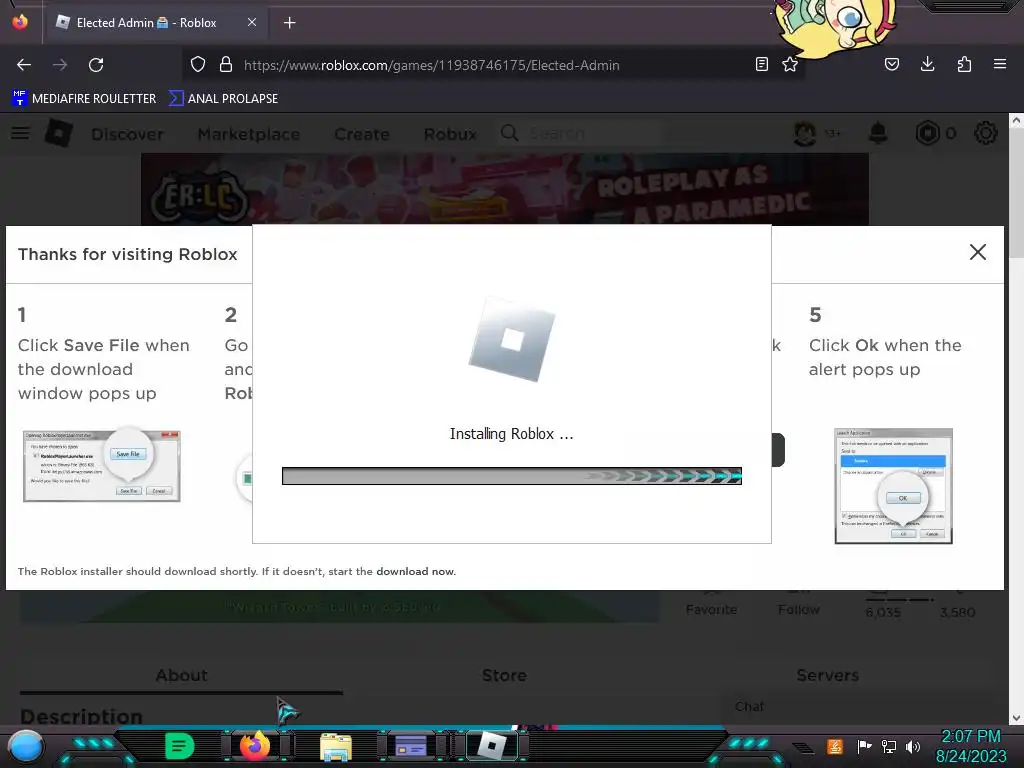Click the Roblox search field
The height and width of the screenshot is (768, 1024).
581,134
